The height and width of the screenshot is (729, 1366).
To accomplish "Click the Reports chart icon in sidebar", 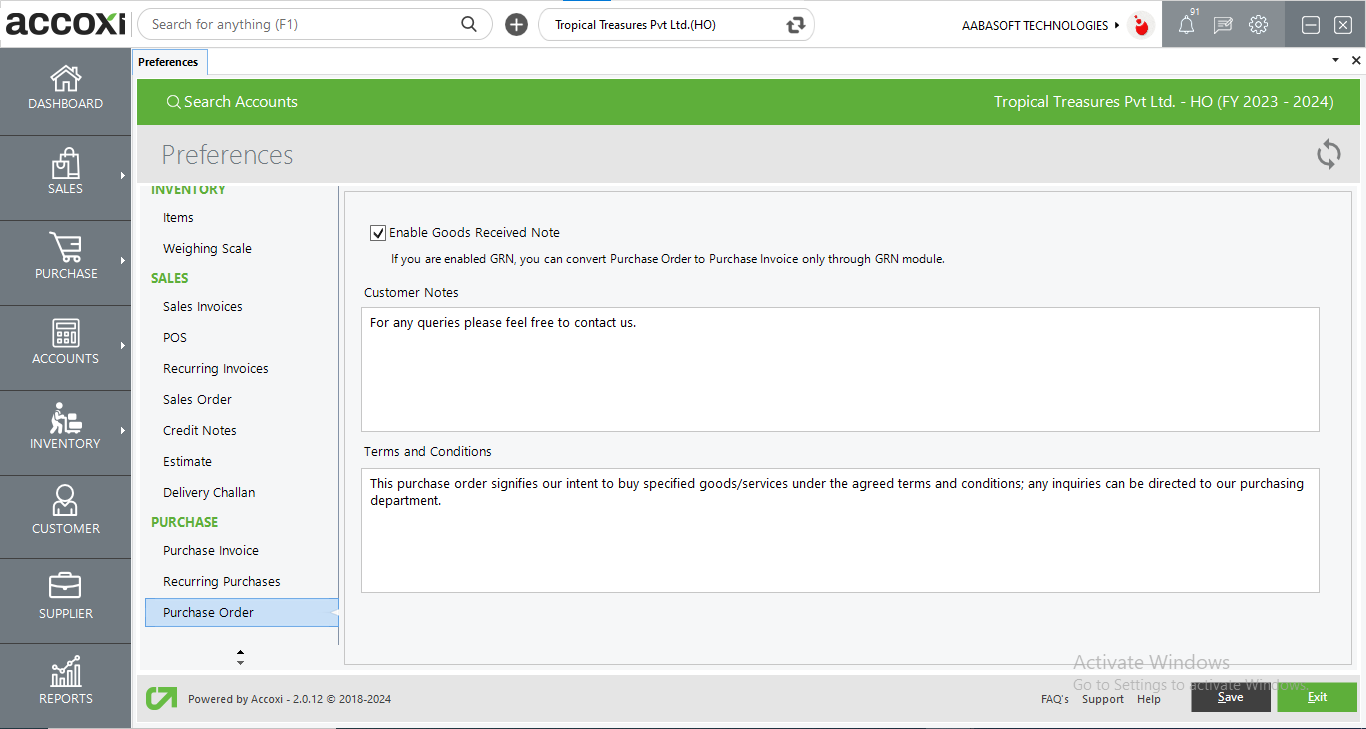I will 66,672.
